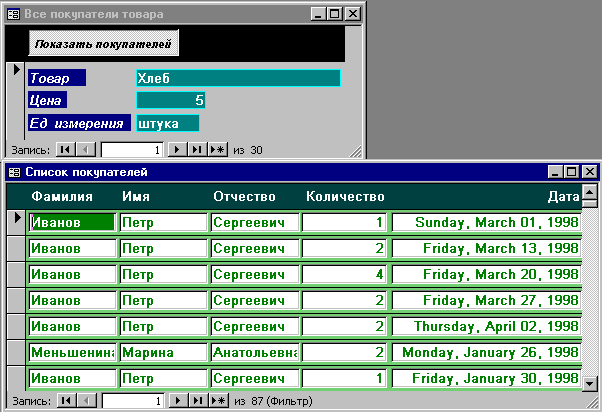Select record selector of Товар form
The height and width of the screenshot is (412, 602).
[x=16, y=101]
